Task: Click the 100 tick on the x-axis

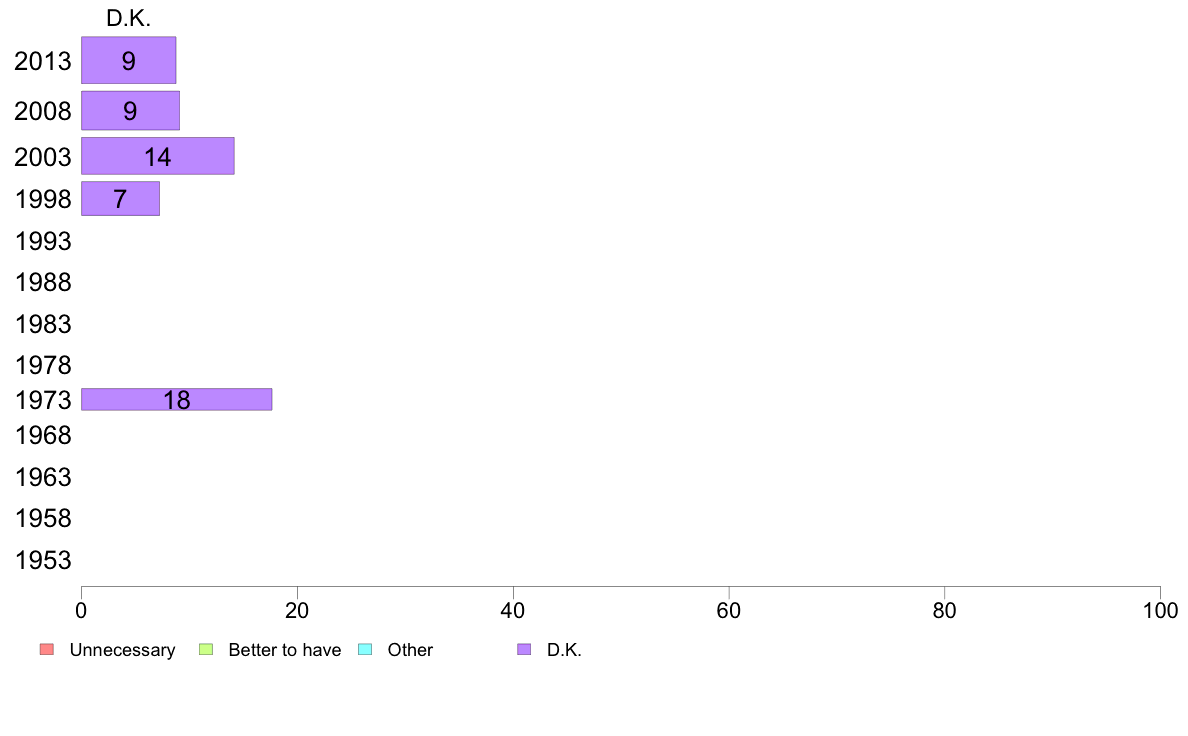Action: 1160,610
